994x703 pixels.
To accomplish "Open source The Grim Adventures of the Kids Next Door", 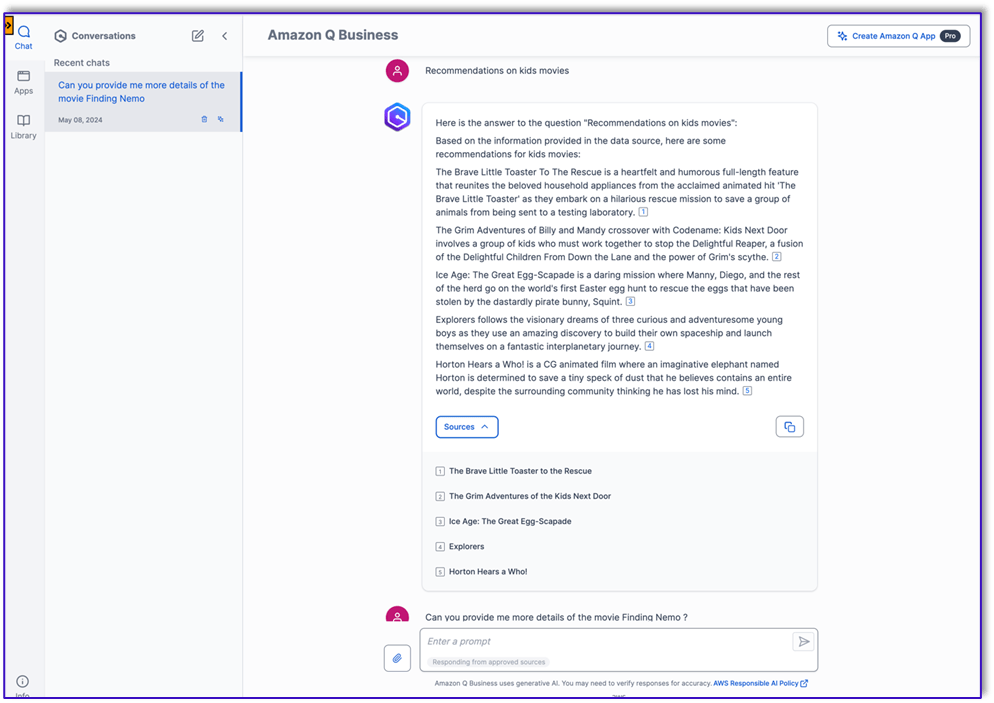I will (530, 496).
